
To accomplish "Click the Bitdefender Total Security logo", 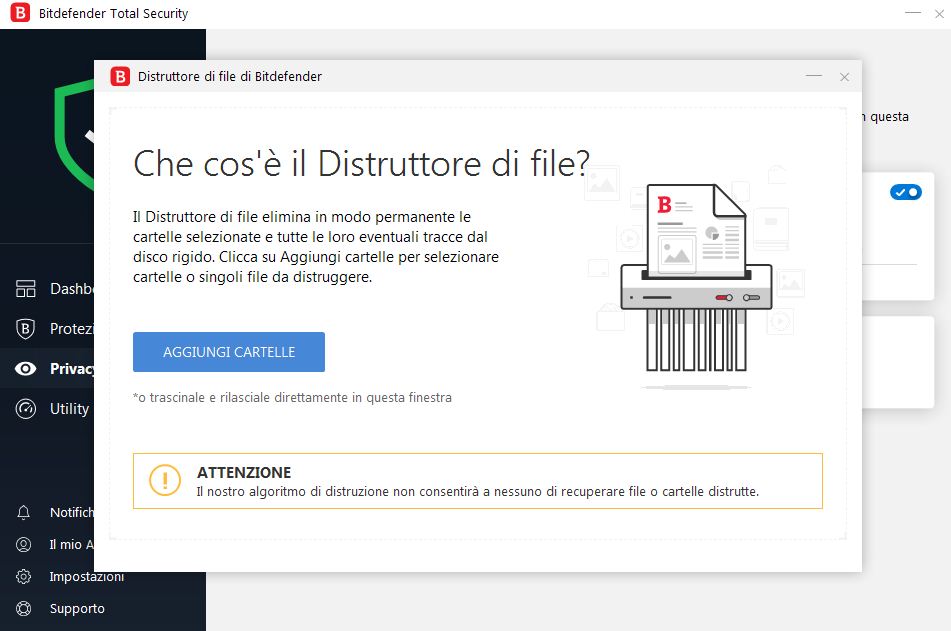I will (20, 12).
